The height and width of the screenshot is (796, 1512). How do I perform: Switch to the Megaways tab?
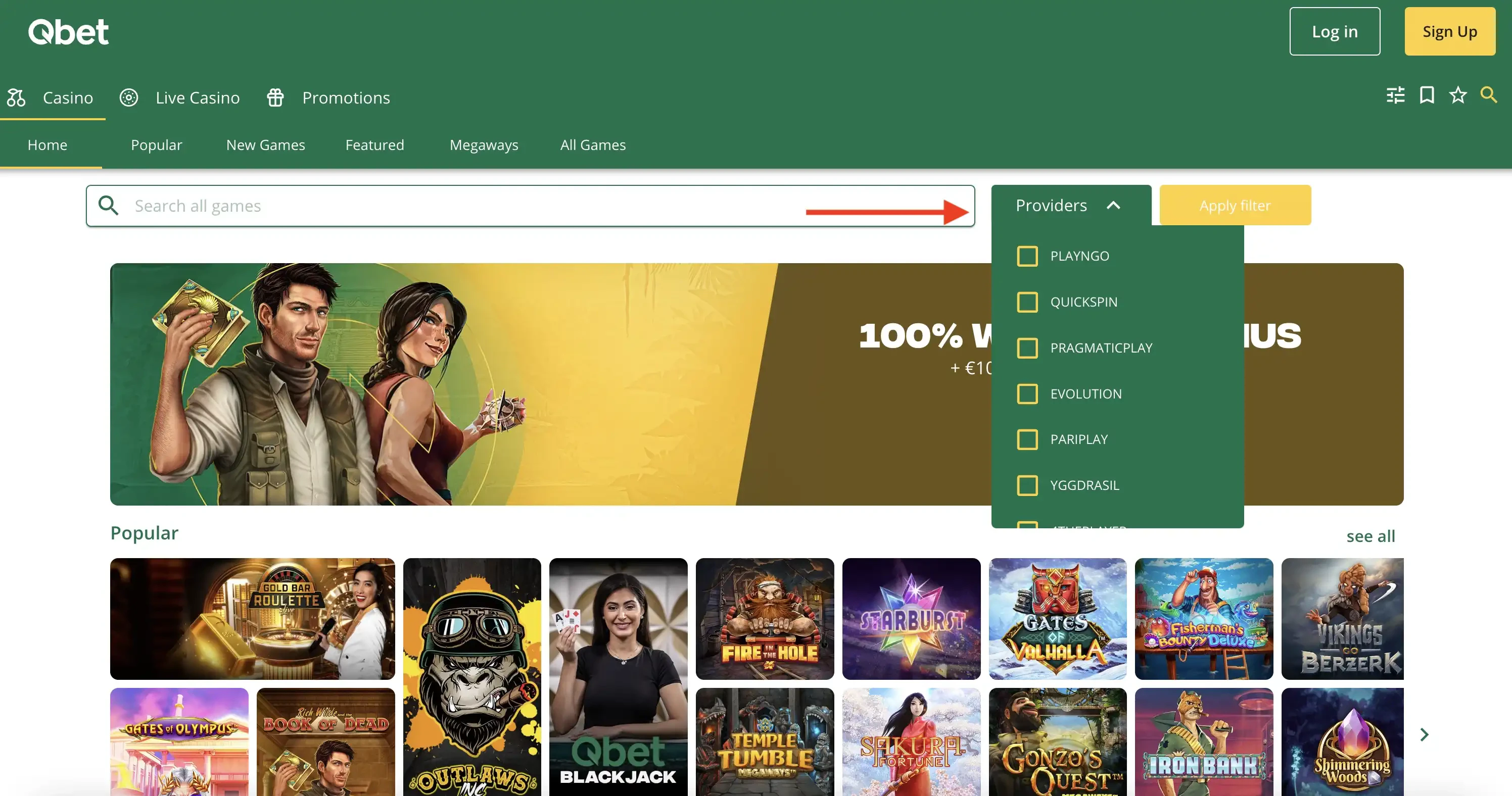tap(484, 145)
